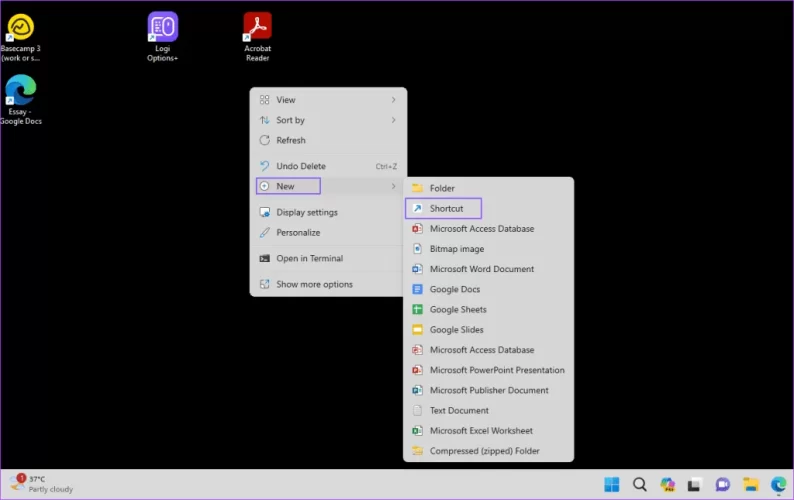This screenshot has width=794, height=500.
Task: Select Shortcut from the New submenu
Action: coord(446,208)
